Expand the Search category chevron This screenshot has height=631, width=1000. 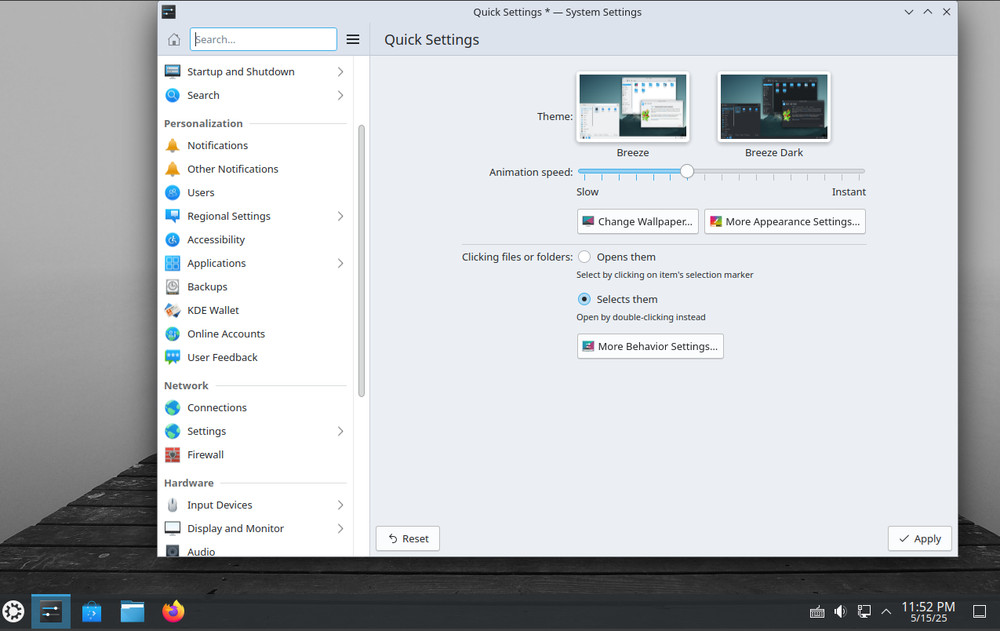[x=341, y=95]
